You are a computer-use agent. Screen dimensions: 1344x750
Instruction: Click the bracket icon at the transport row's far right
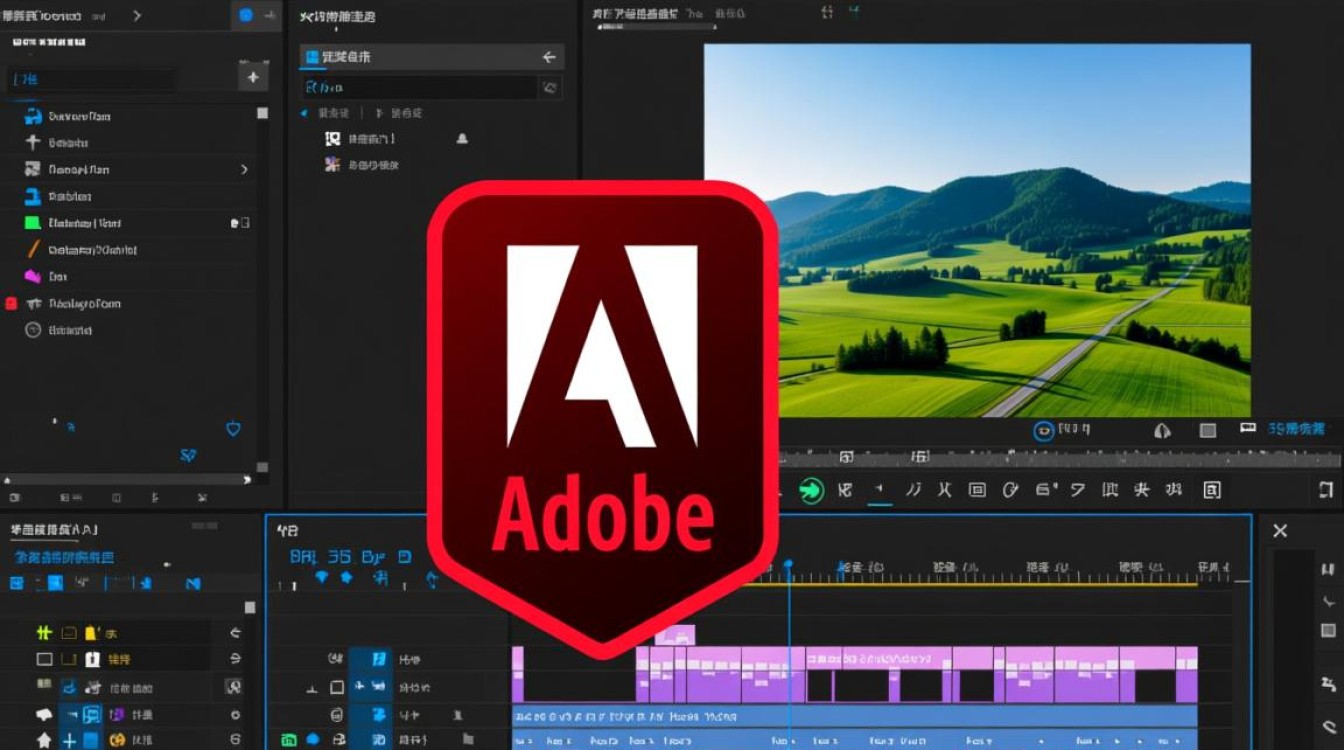point(1326,490)
